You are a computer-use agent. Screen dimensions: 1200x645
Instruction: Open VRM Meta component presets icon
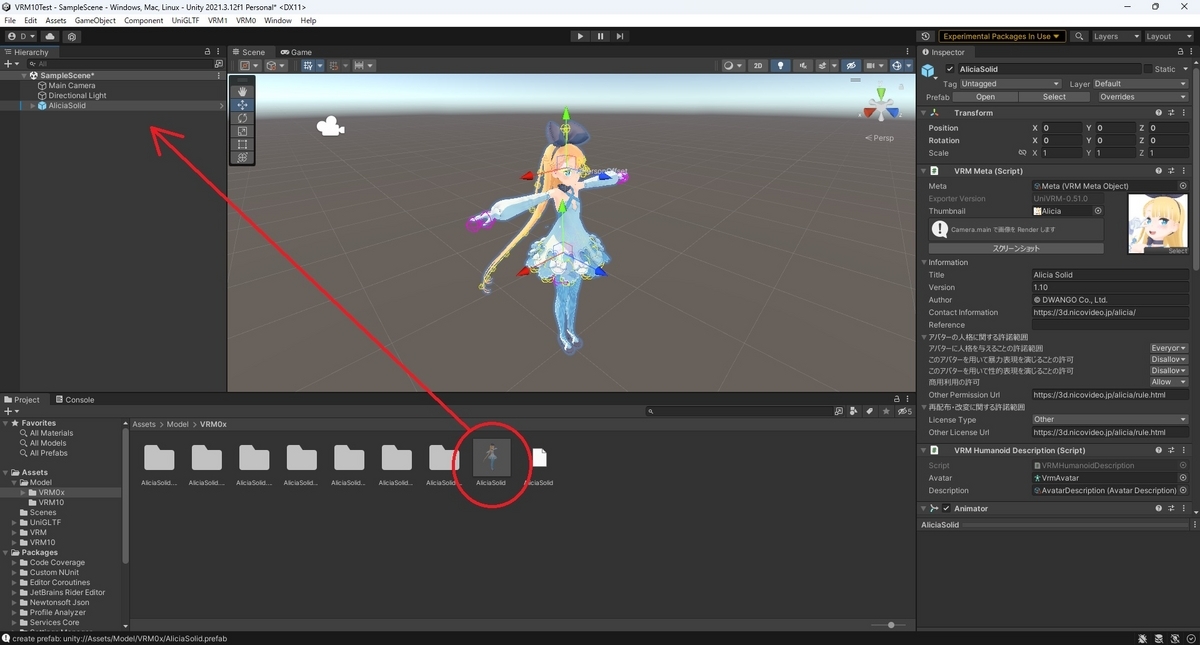(x=1171, y=171)
